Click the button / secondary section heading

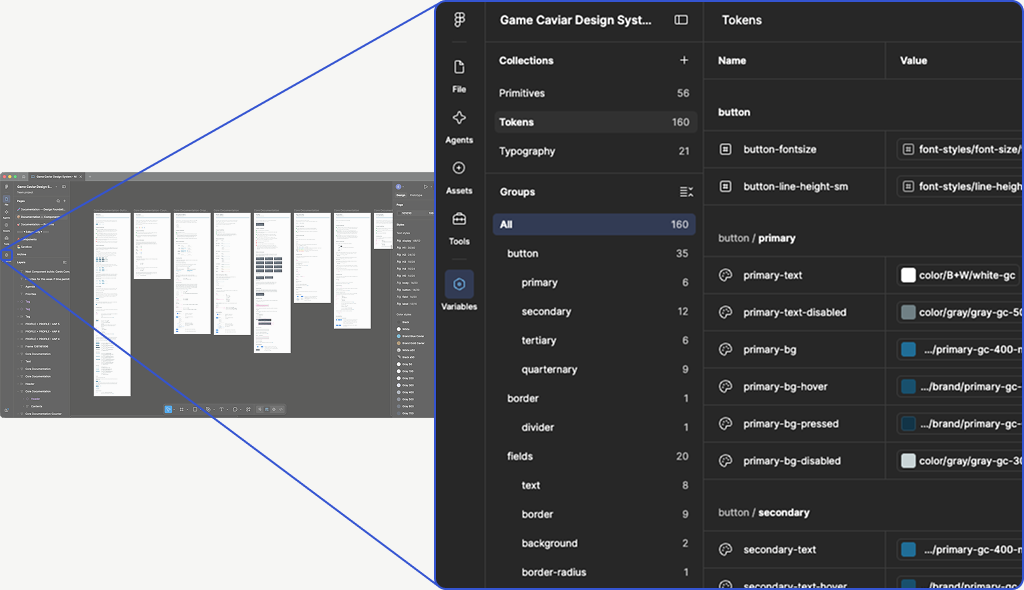coord(763,512)
